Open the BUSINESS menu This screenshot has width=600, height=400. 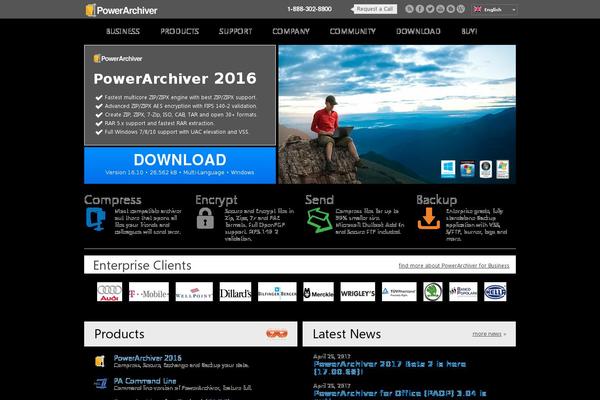pyautogui.click(x=123, y=31)
